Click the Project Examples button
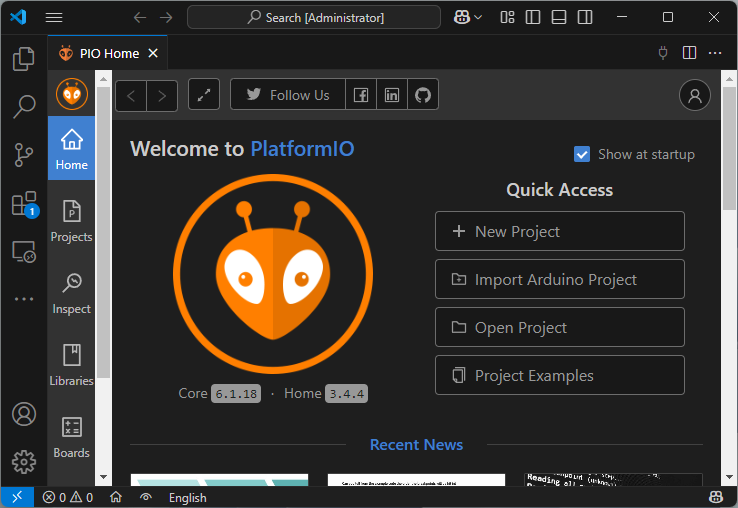This screenshot has width=738, height=508. 560,375
